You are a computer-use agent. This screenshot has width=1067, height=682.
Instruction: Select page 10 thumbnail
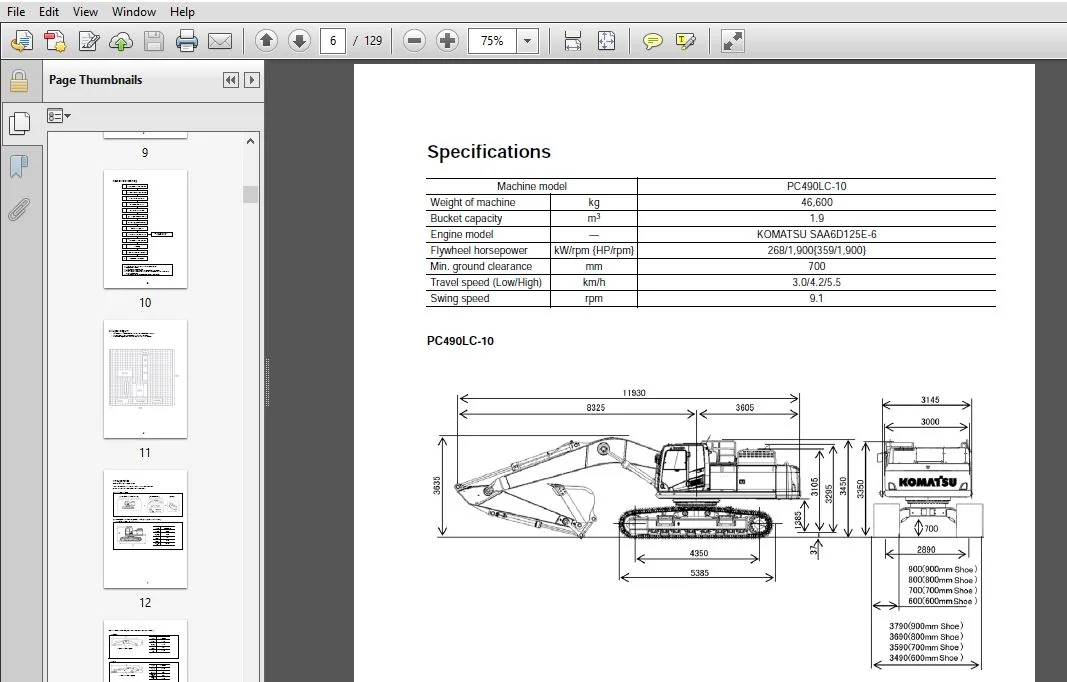145,229
